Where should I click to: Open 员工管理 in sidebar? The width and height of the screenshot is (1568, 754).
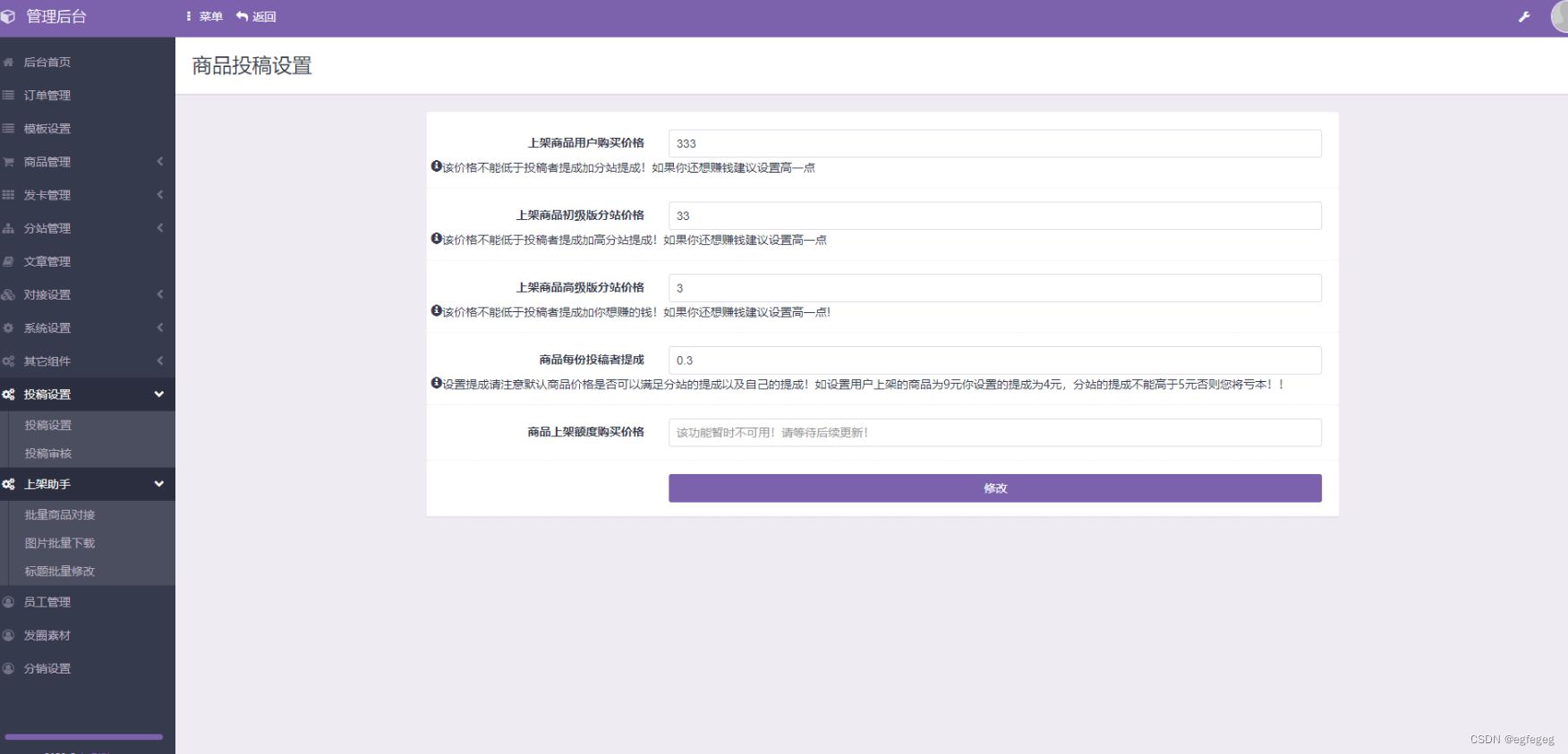point(47,602)
